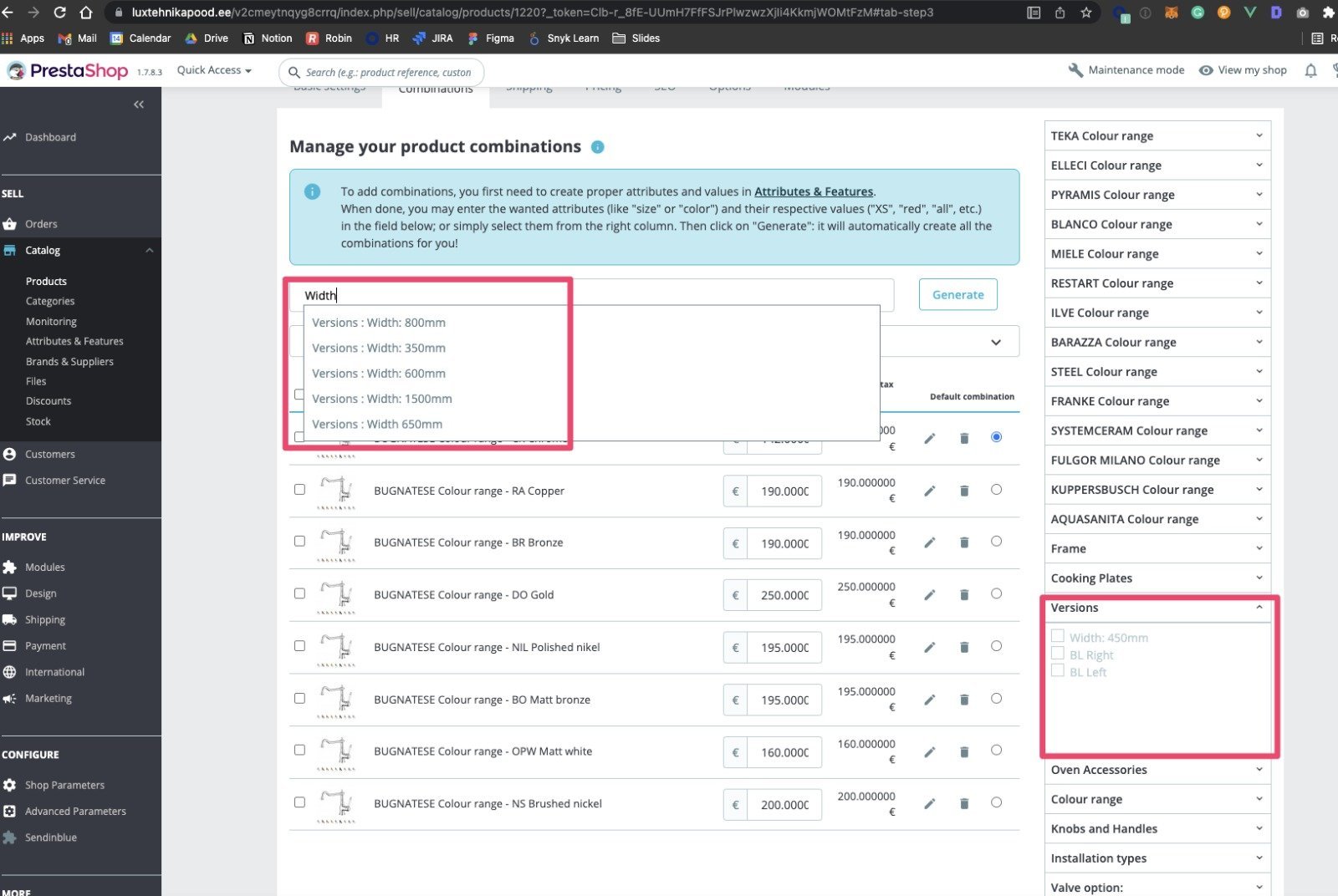The image size is (1338, 896).
Task: Delete the RA Copper combination with trash icon
Action: coord(964,491)
